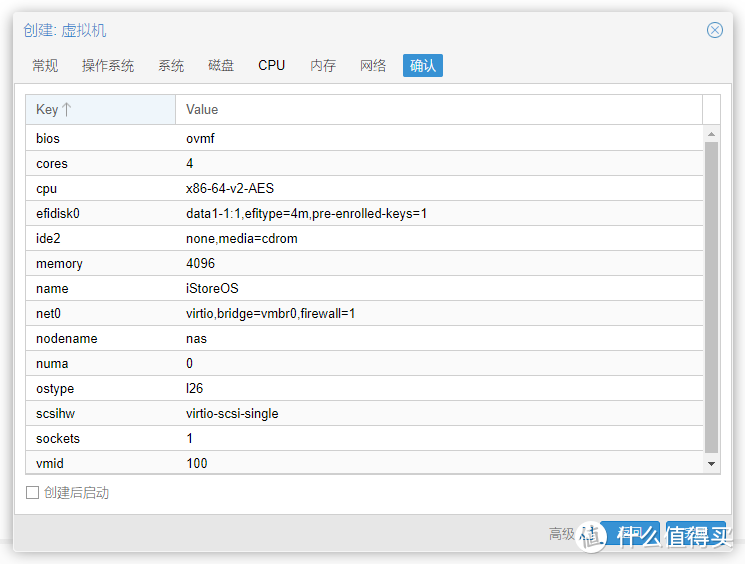Select the bios ovmf row
This screenshot has height=564, width=745.
pyautogui.click(x=365, y=139)
